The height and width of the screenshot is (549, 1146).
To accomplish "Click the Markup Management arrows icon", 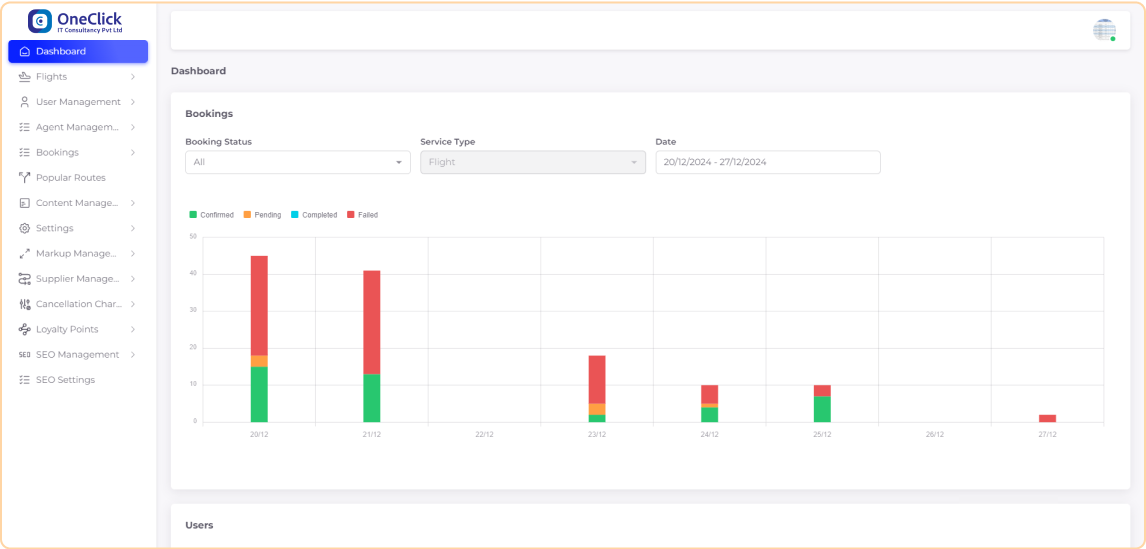I will (25, 254).
